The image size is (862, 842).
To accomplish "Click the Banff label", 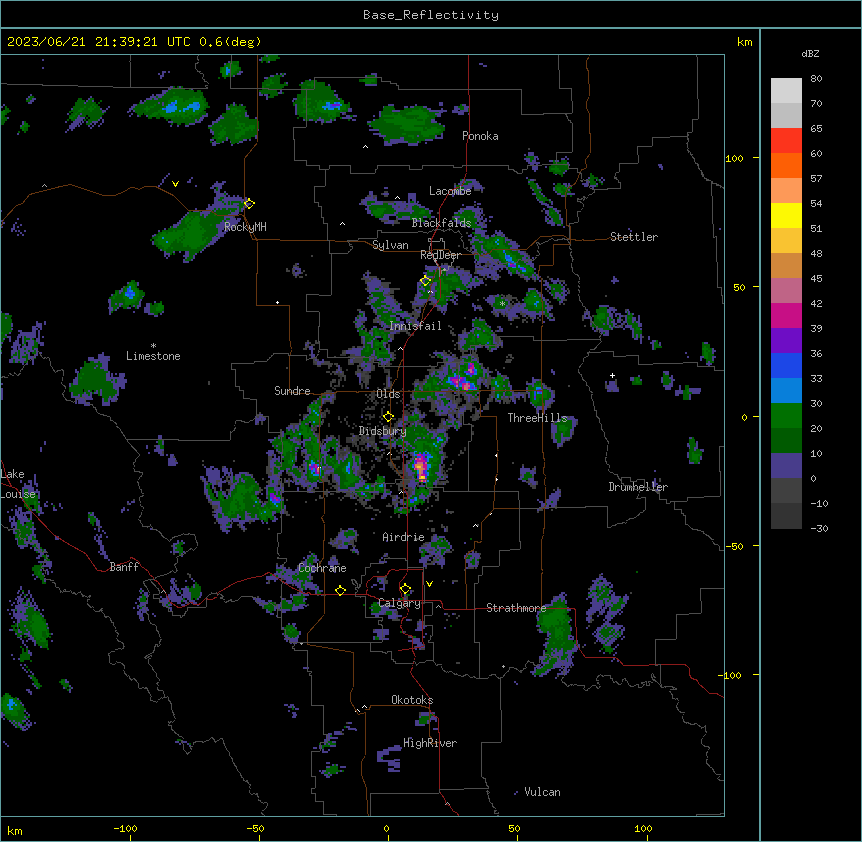I will [124, 567].
